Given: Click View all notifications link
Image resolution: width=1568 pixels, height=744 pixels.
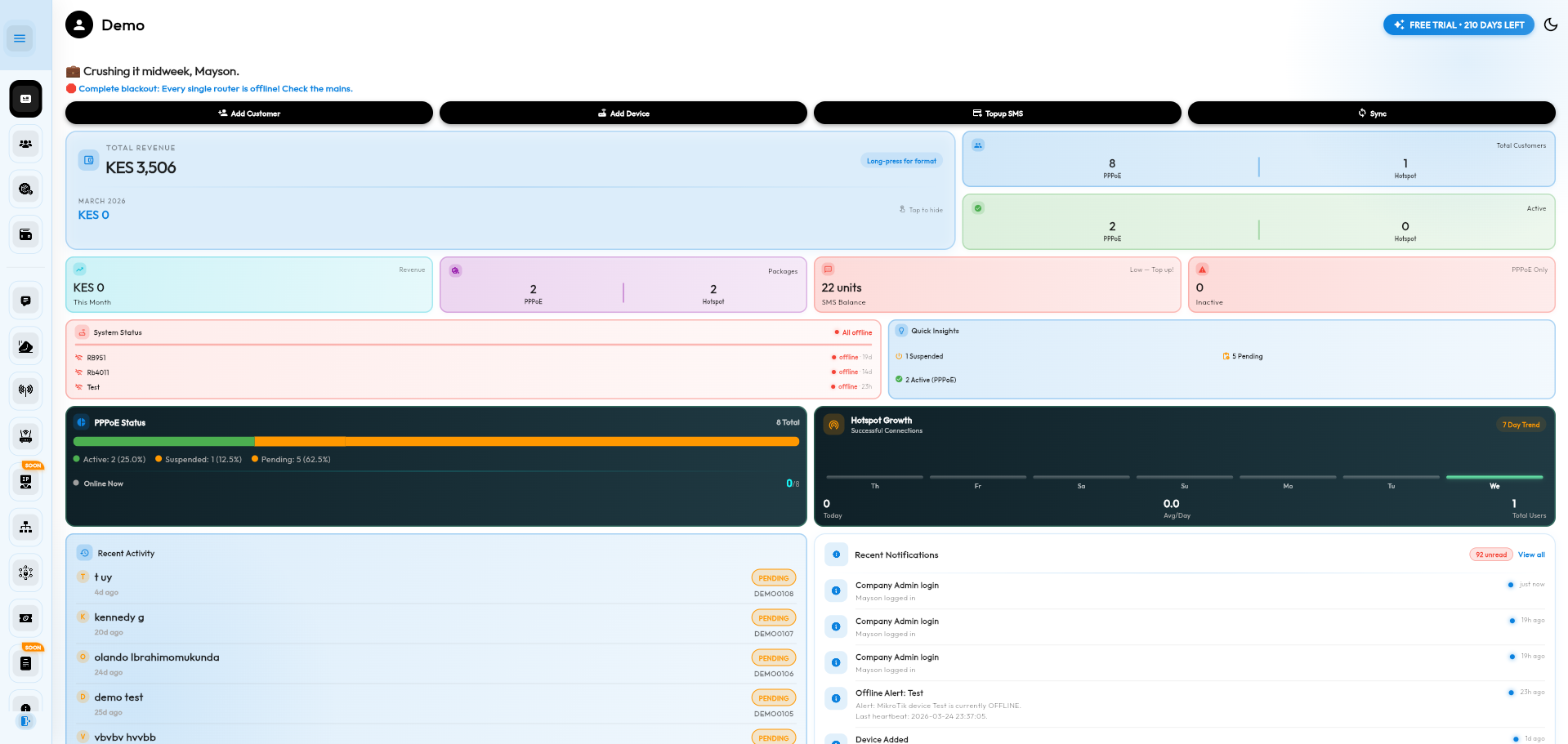Looking at the screenshot, I should coord(1531,555).
